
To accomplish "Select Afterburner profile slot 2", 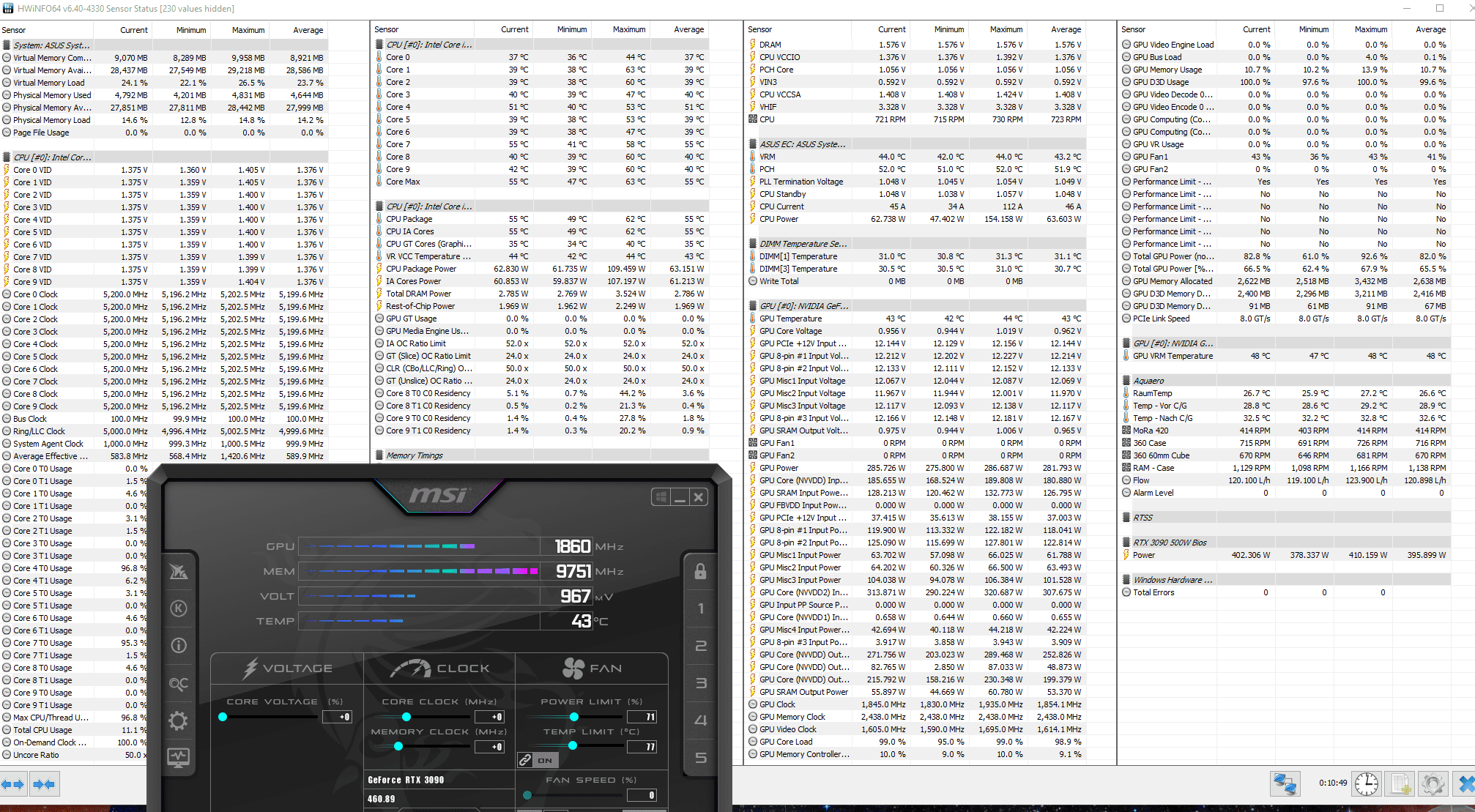I will (700, 646).
